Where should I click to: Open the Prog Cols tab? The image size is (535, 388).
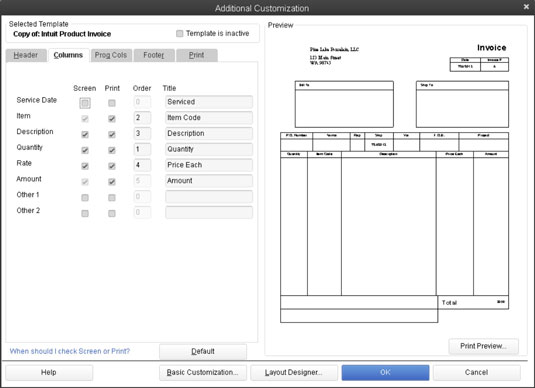click(x=111, y=55)
